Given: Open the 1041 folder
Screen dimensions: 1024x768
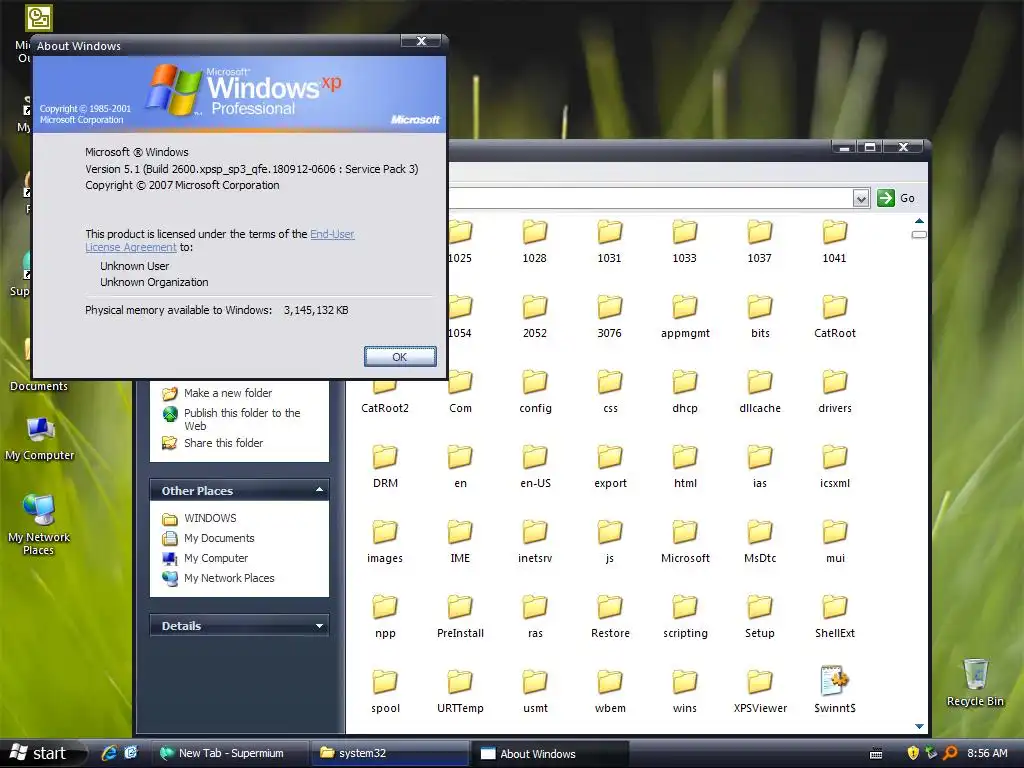Looking at the screenshot, I should (835, 240).
